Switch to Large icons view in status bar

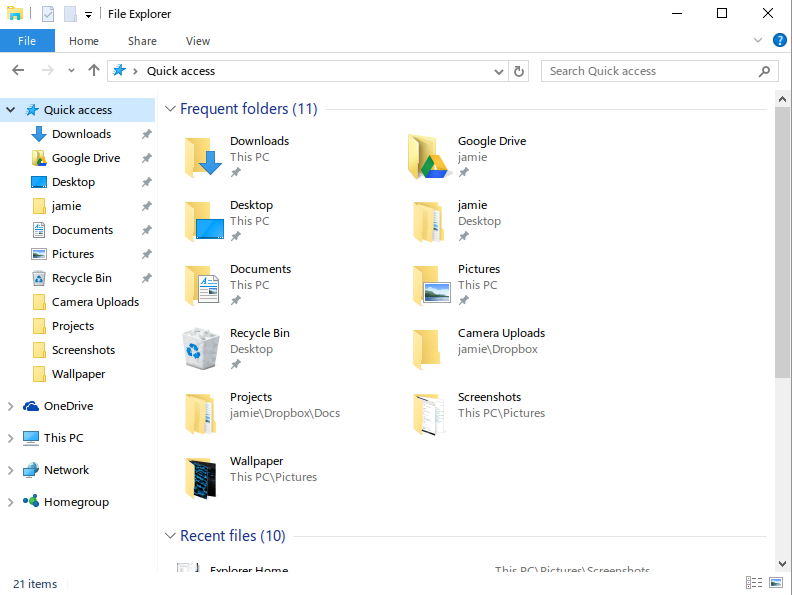(x=776, y=583)
